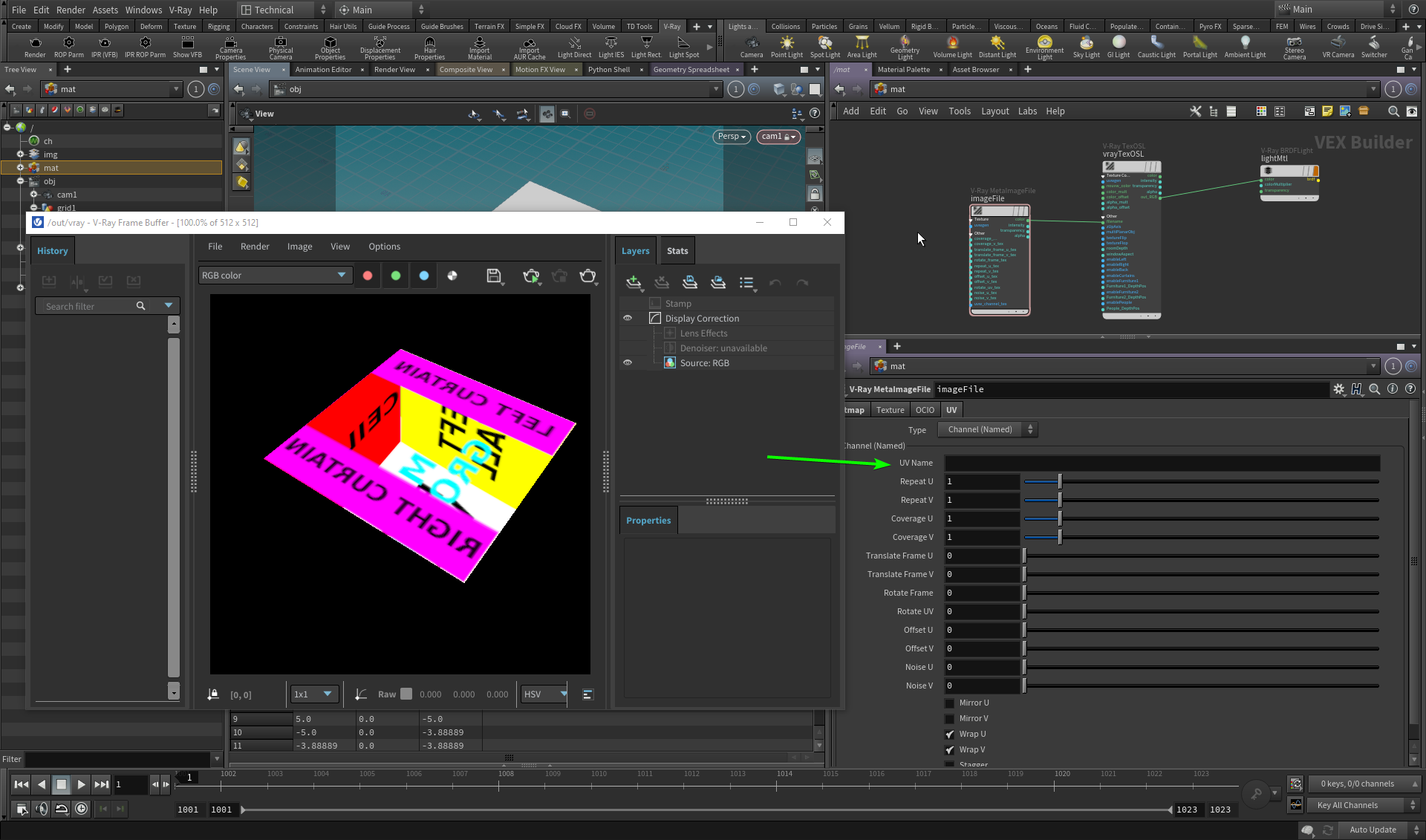Image resolution: width=1426 pixels, height=840 pixels.
Task: Click the Properties panel header
Action: [648, 521]
